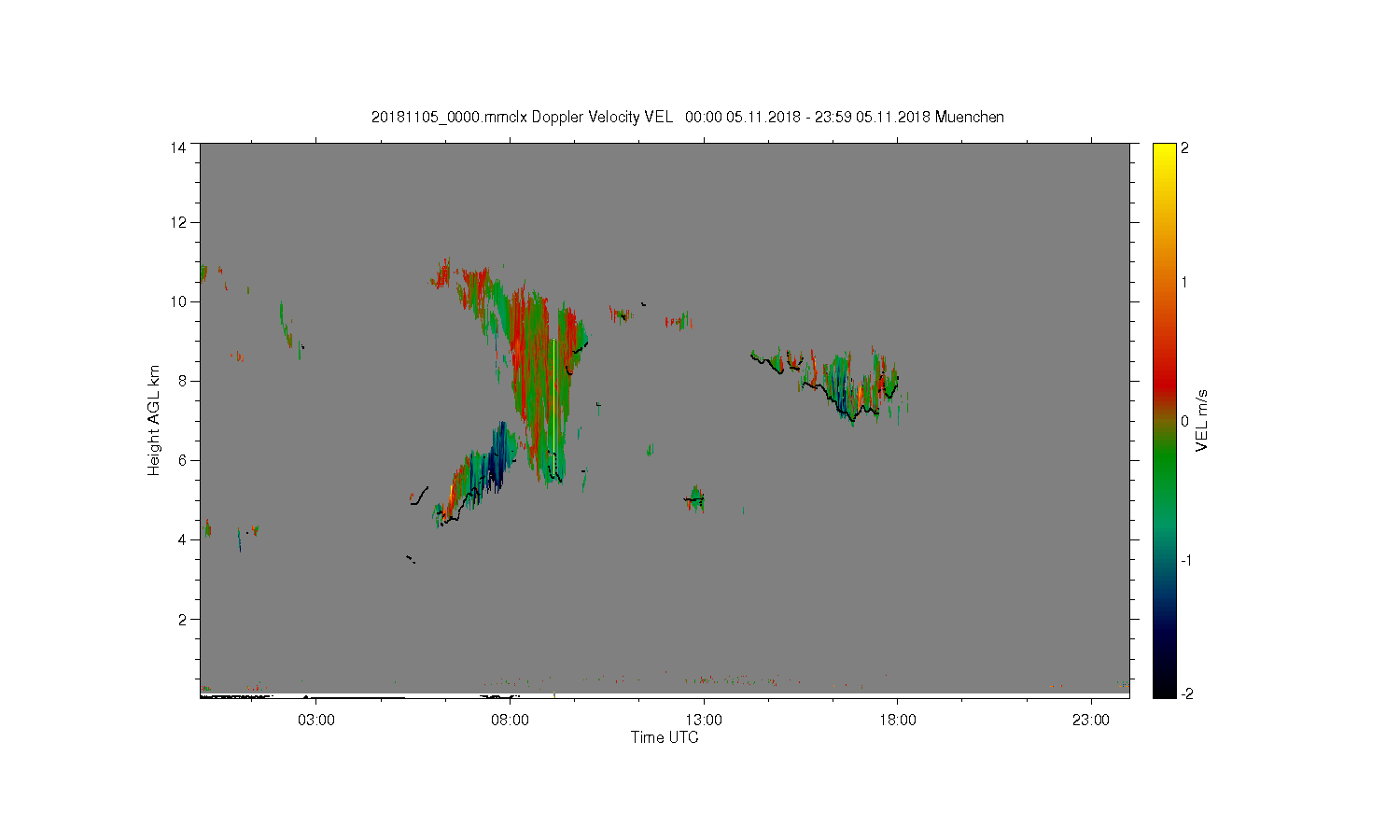Click the 18:00 time tick label
The width and height of the screenshot is (1400, 840).
898,721
